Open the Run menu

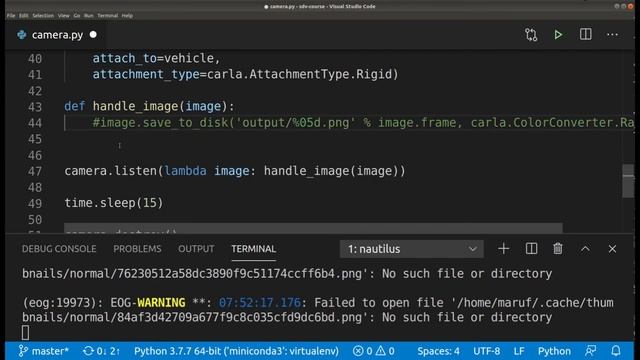pyautogui.click(x=89, y=16)
